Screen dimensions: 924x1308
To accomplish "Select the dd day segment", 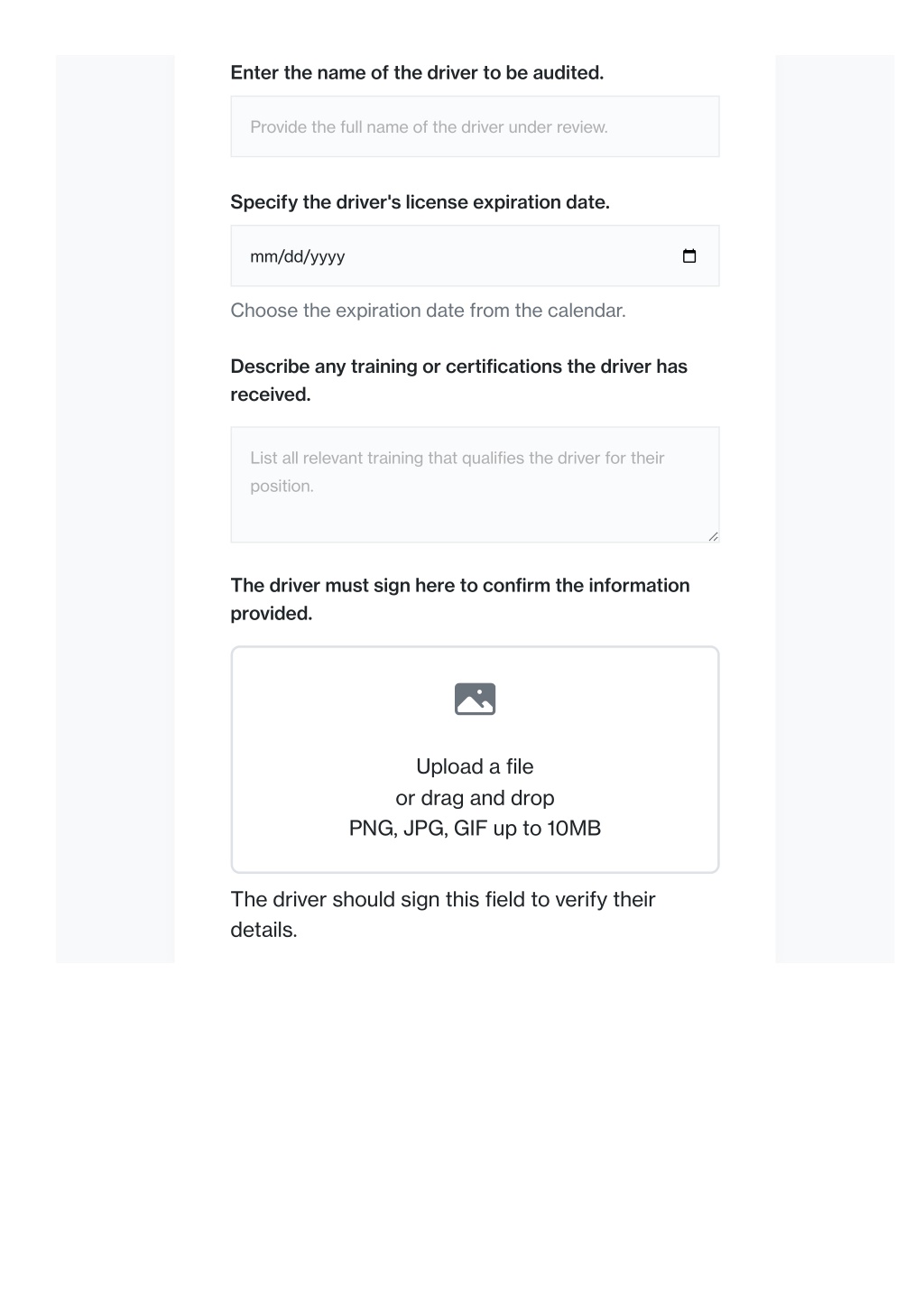I will pyautogui.click(x=293, y=256).
